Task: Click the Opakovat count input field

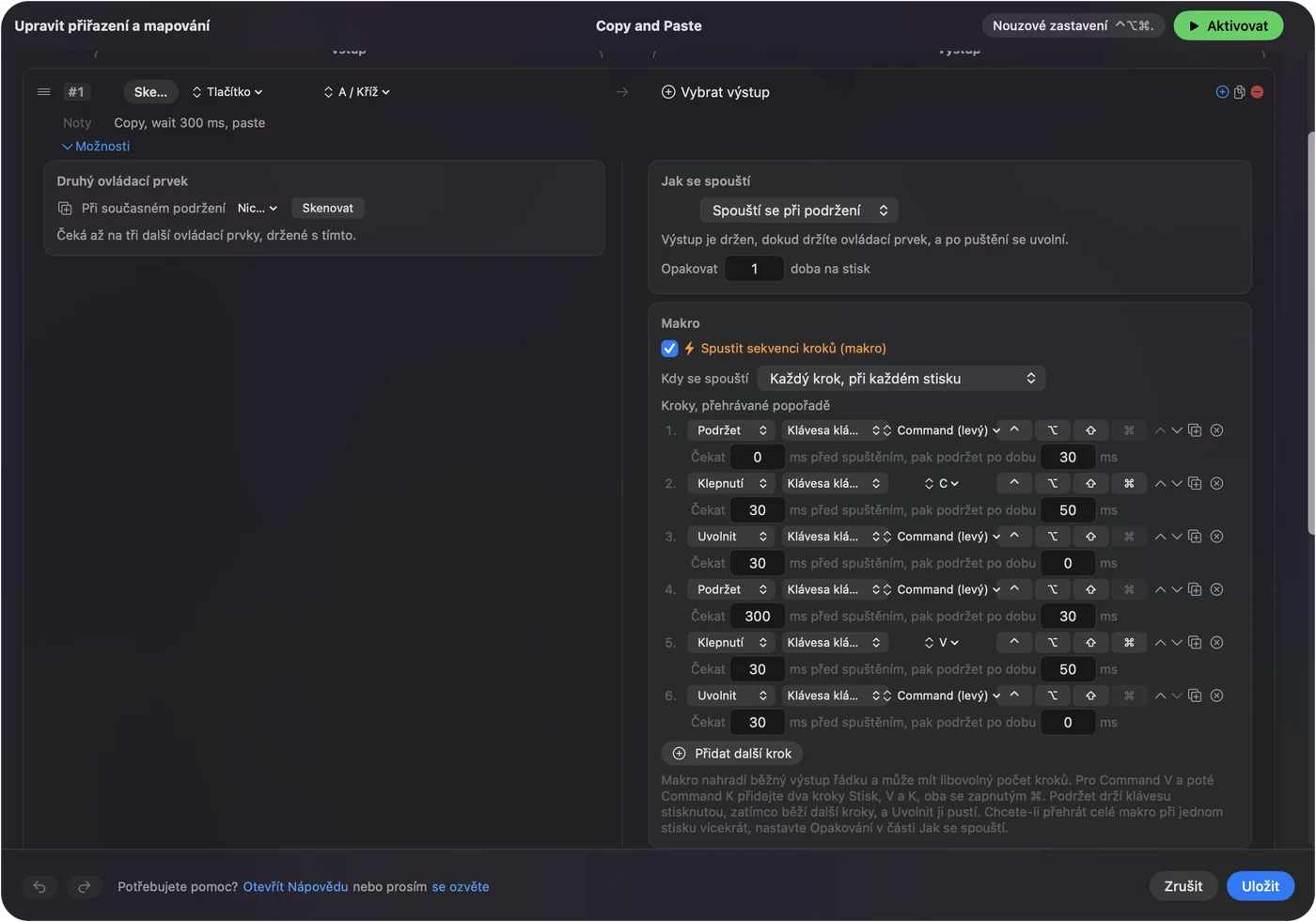Action: 754,269
